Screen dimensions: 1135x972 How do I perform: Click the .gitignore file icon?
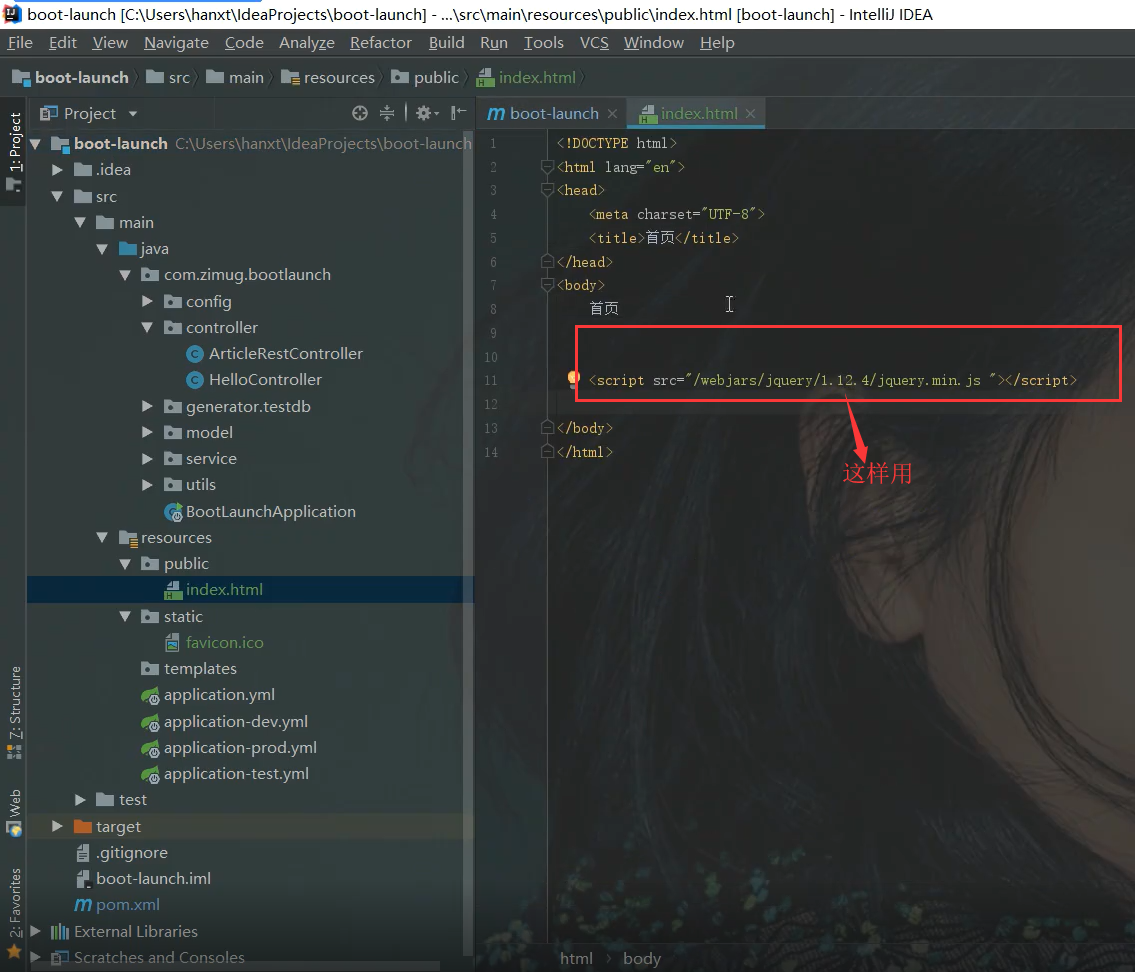pos(83,853)
